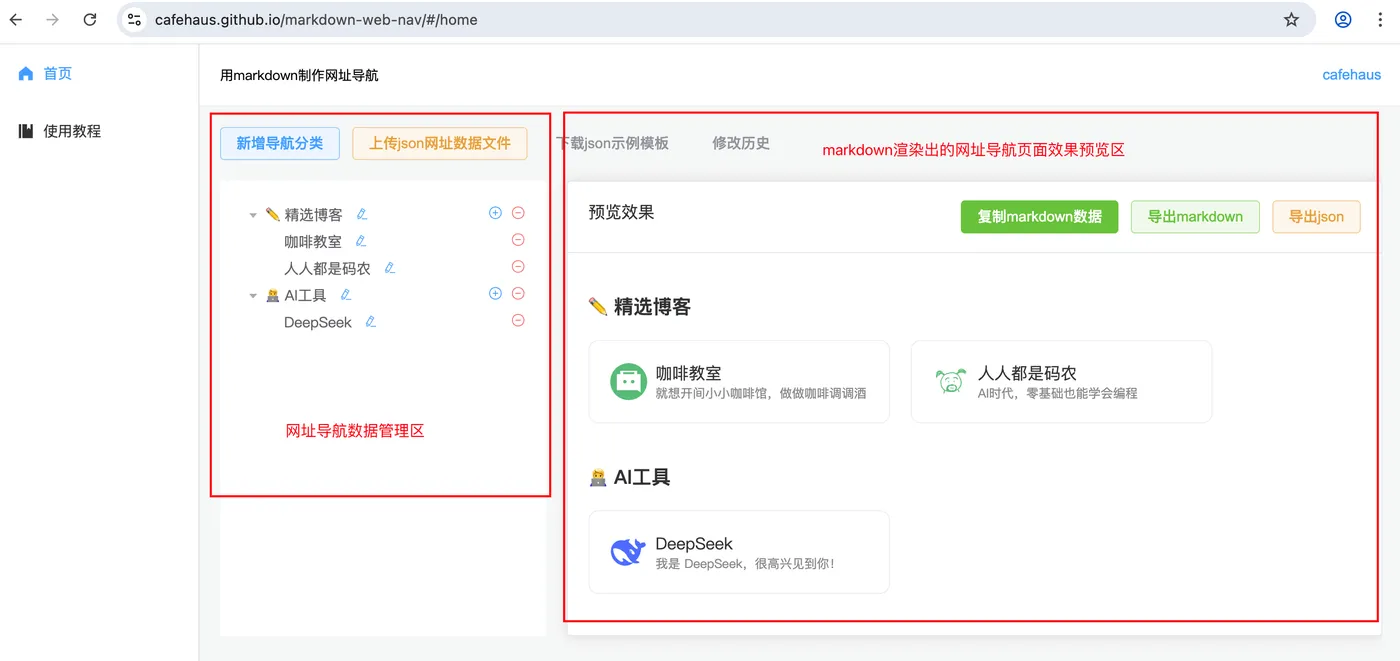Click description 我是 DeepSeek，很高兴见到你！
The width and height of the screenshot is (1400, 661).
(x=745, y=564)
